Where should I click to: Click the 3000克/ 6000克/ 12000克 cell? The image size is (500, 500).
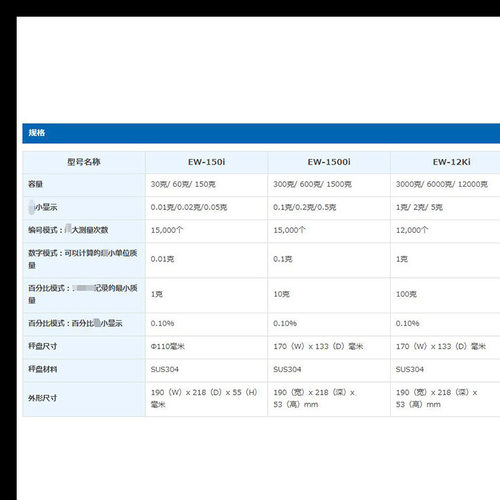pos(445,185)
